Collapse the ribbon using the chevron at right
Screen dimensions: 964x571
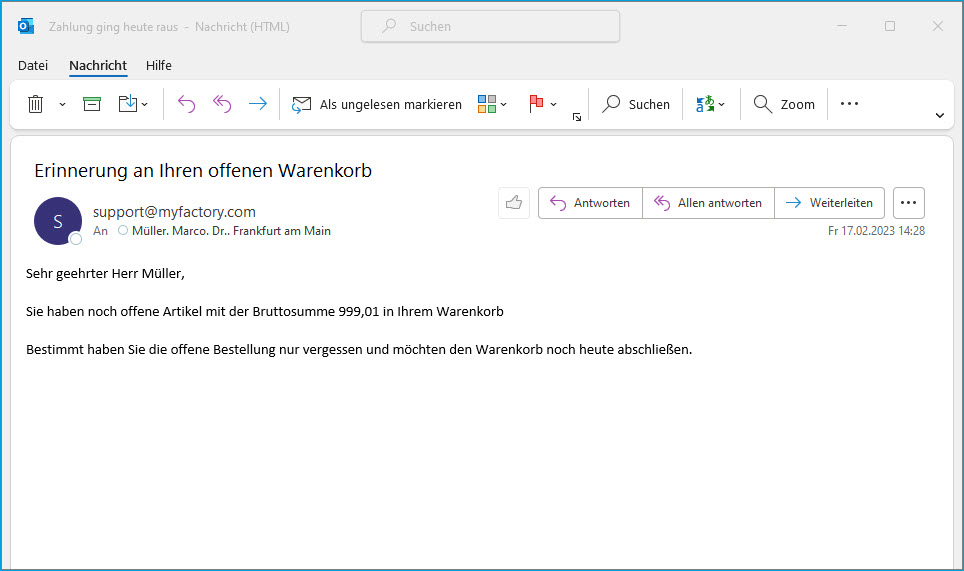pyautogui.click(x=939, y=116)
